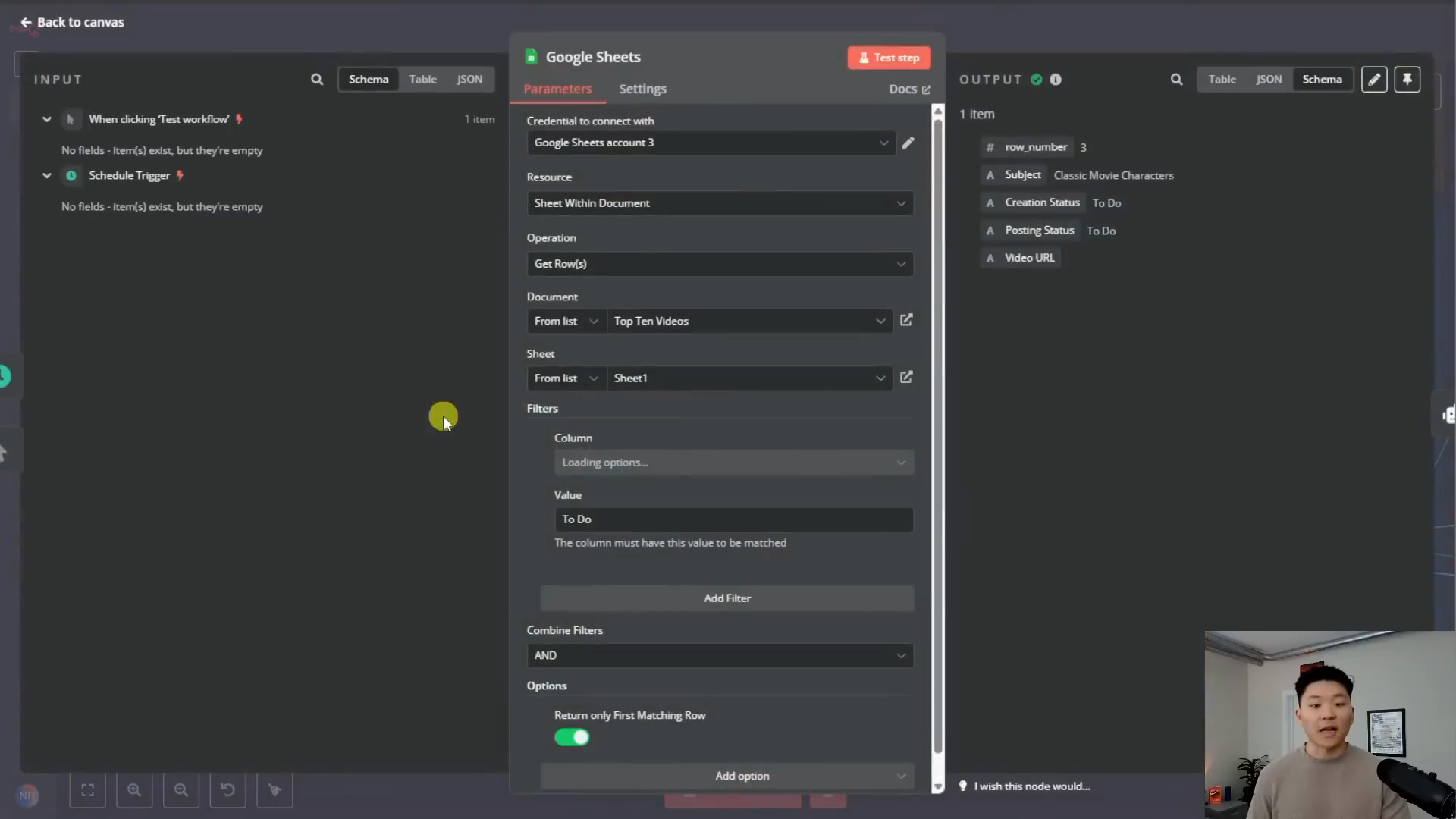Open the Settings tab
1456x819 pixels.
point(642,89)
